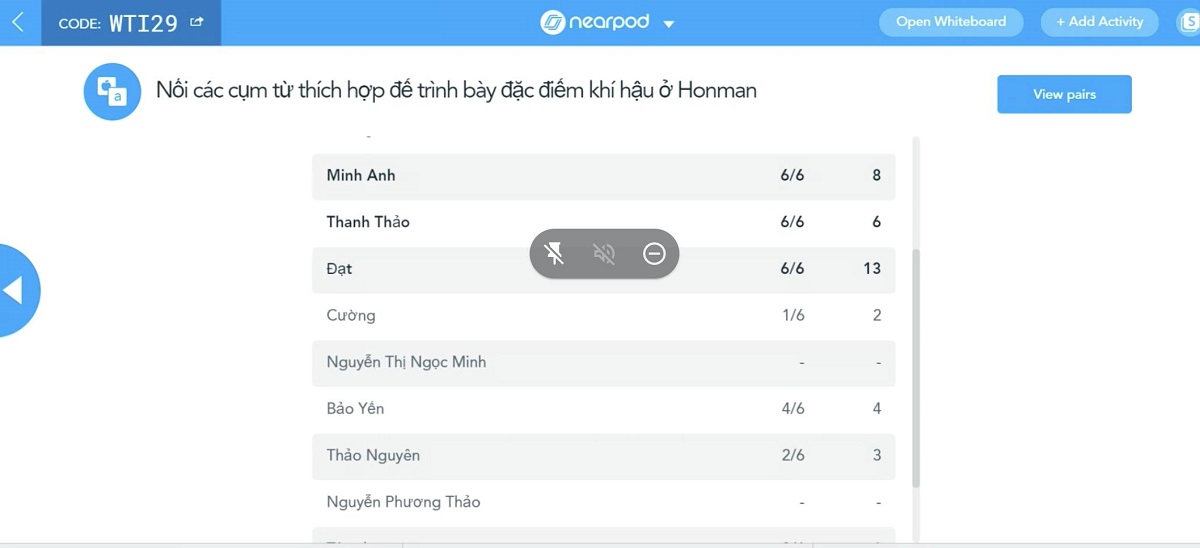Open the Đạt result row
Viewport: 1200px width, 548px height.
click(x=603, y=269)
